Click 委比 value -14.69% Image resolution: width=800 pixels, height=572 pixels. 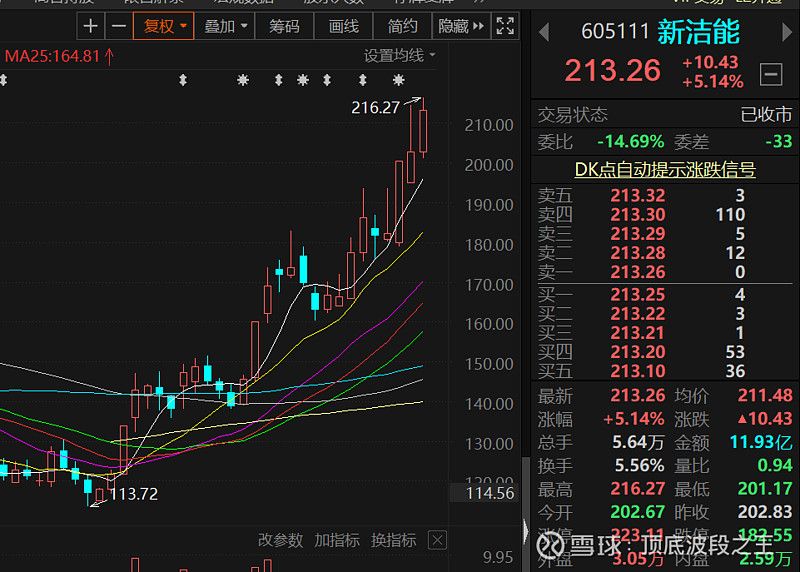click(631, 141)
